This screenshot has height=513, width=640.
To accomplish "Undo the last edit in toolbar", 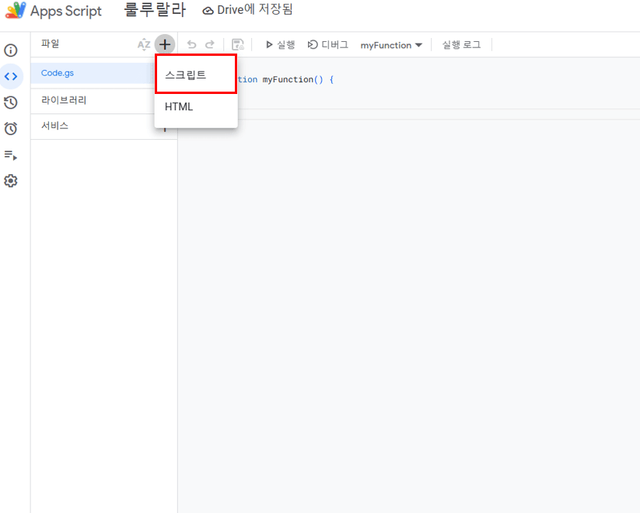I will click(x=192, y=45).
